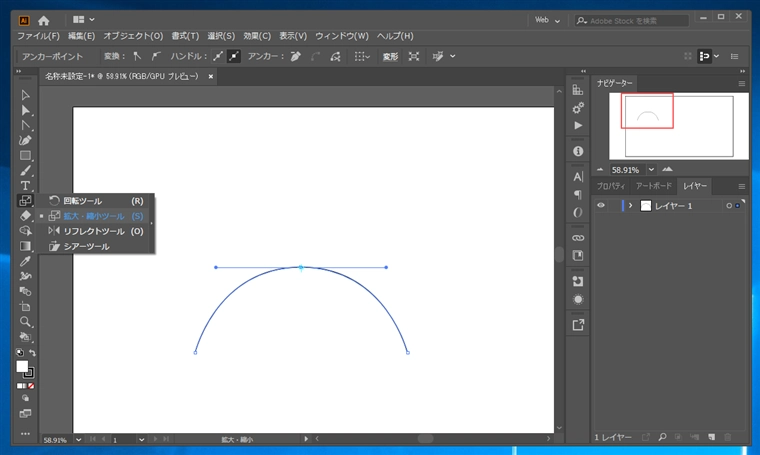Open the Edit Toolbar three dots

click(25, 434)
